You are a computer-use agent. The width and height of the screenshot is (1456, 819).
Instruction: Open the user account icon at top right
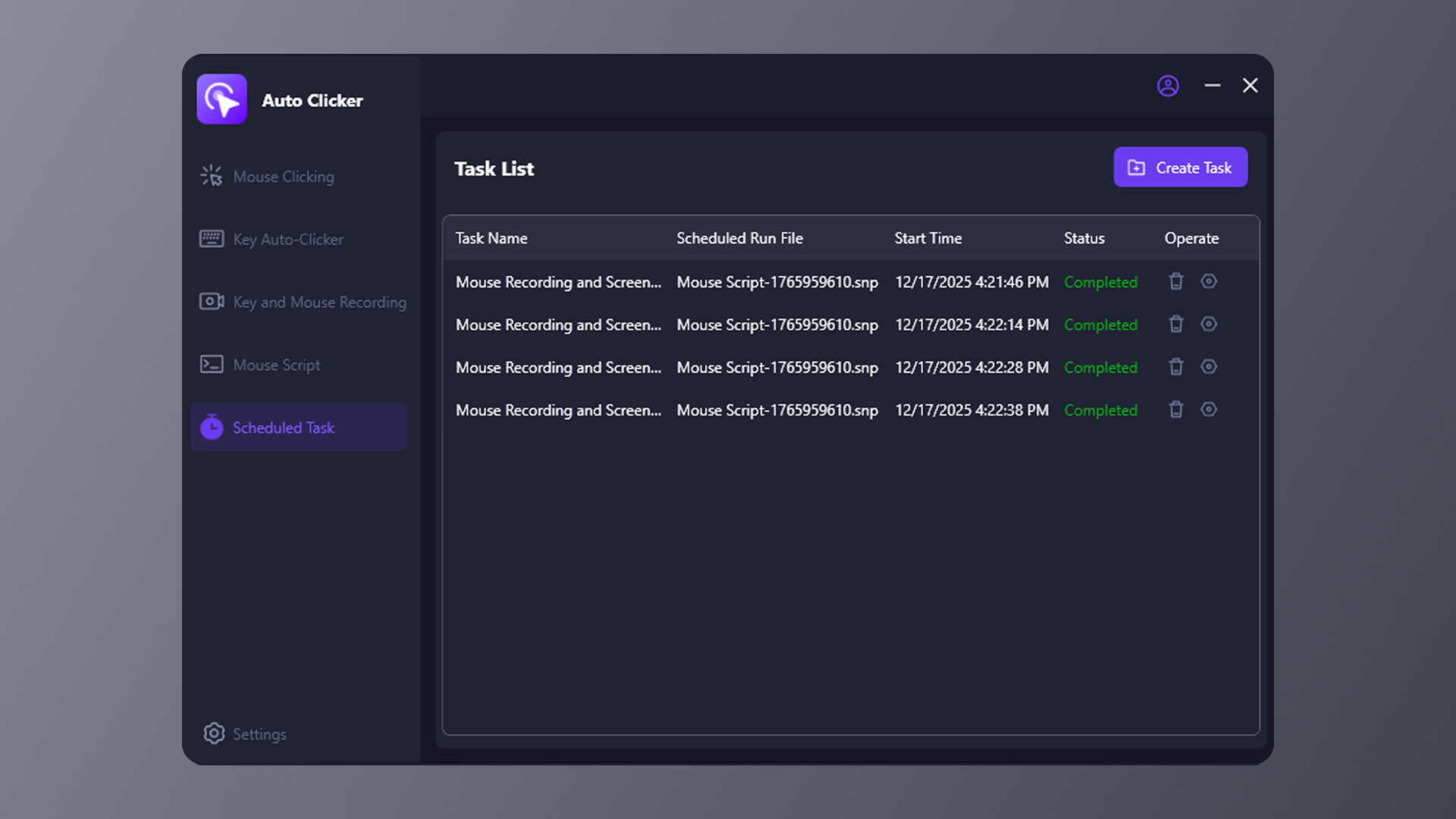point(1169,86)
